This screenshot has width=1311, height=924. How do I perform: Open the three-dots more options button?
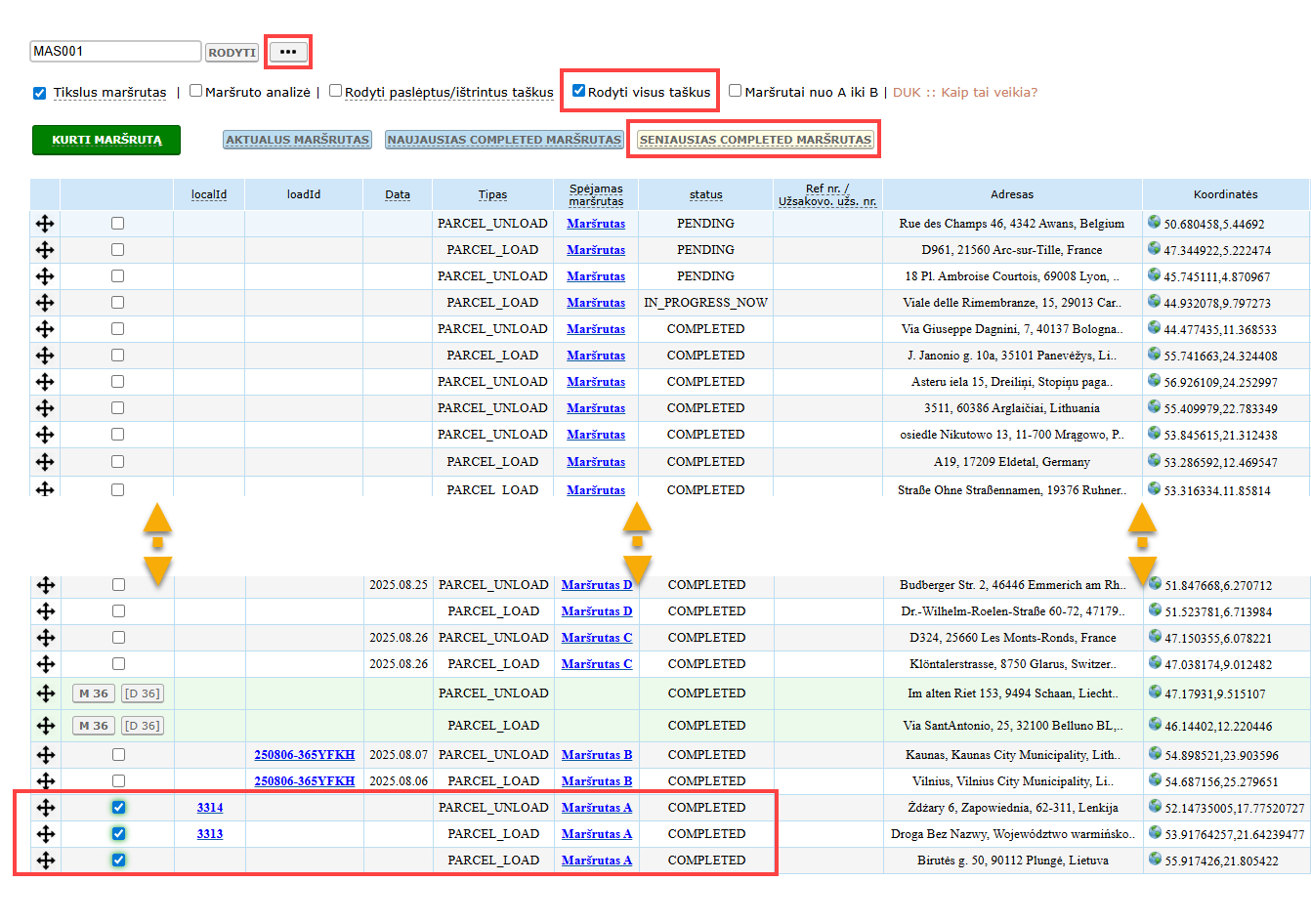(x=288, y=52)
